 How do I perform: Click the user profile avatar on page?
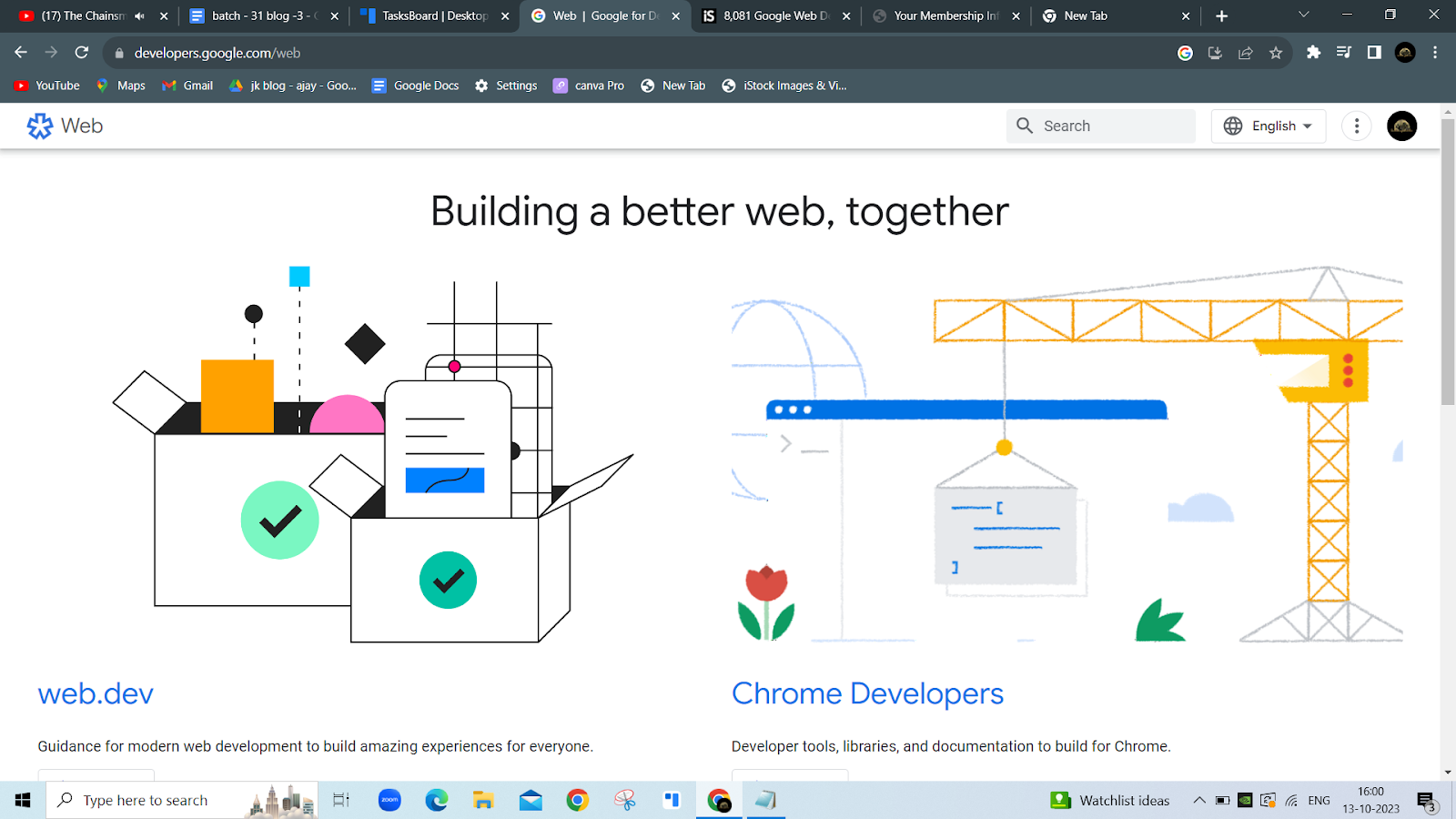coord(1401,126)
